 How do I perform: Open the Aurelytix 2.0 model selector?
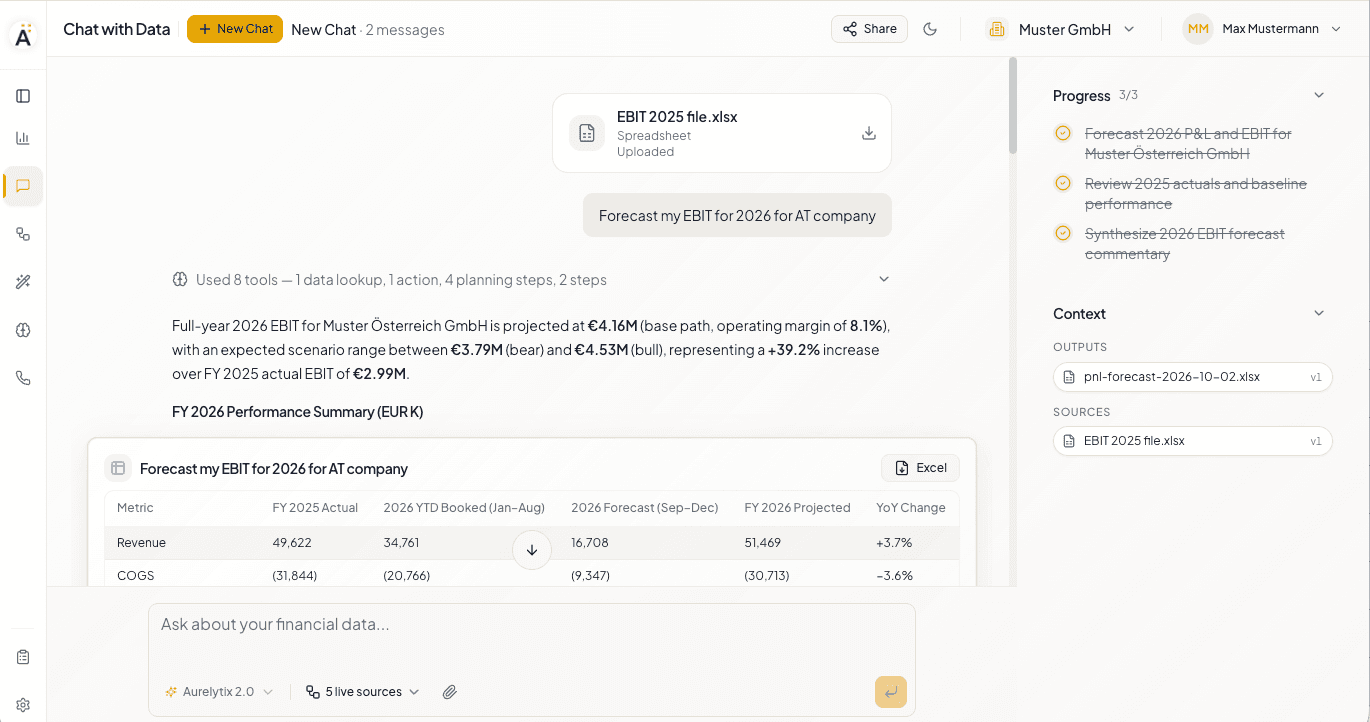pyautogui.click(x=219, y=692)
